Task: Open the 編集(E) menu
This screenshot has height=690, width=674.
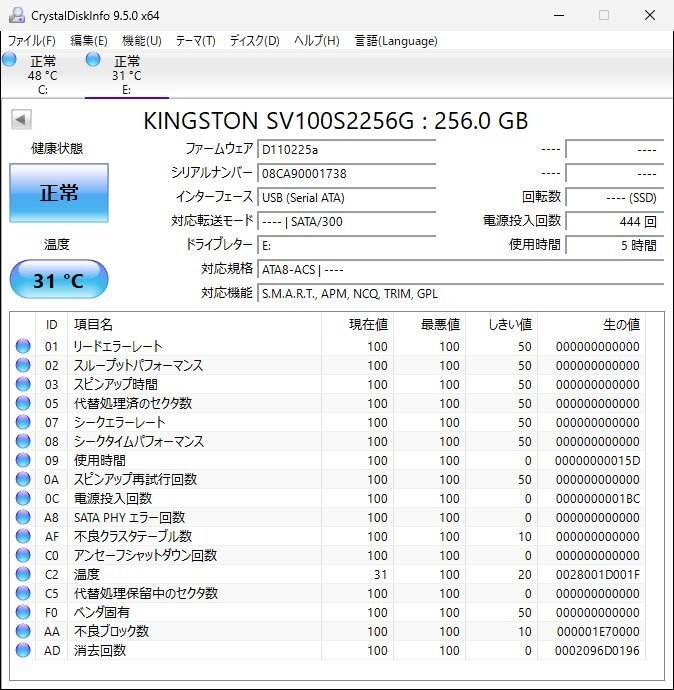Action: point(89,41)
